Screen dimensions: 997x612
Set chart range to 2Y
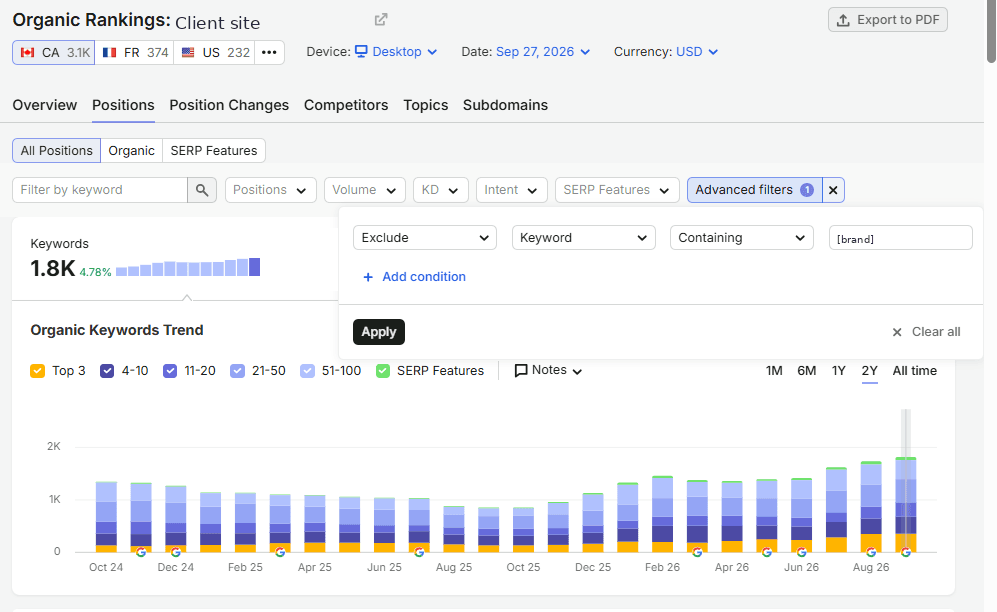(870, 371)
